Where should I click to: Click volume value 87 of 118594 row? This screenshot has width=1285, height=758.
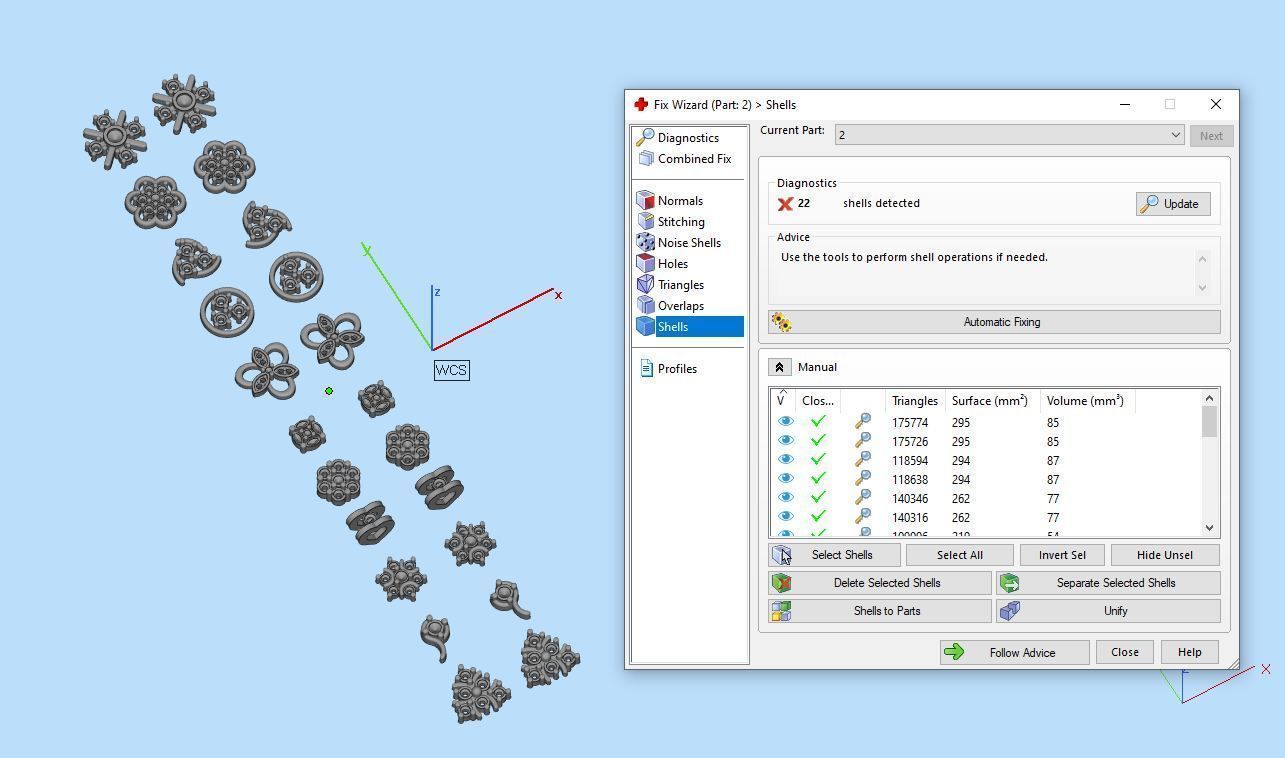(1053, 461)
